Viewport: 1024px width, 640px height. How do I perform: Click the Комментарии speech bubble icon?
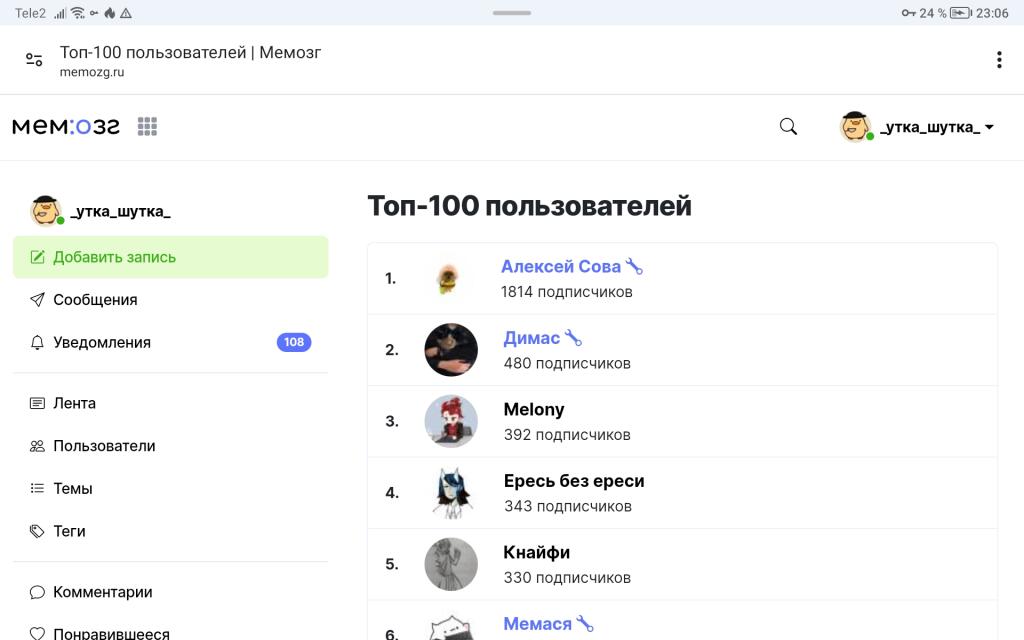point(37,592)
